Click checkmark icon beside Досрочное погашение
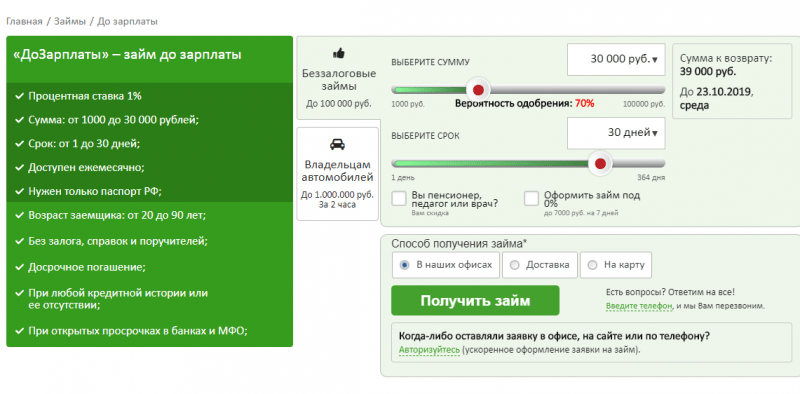The width and height of the screenshot is (800, 394). (x=20, y=267)
